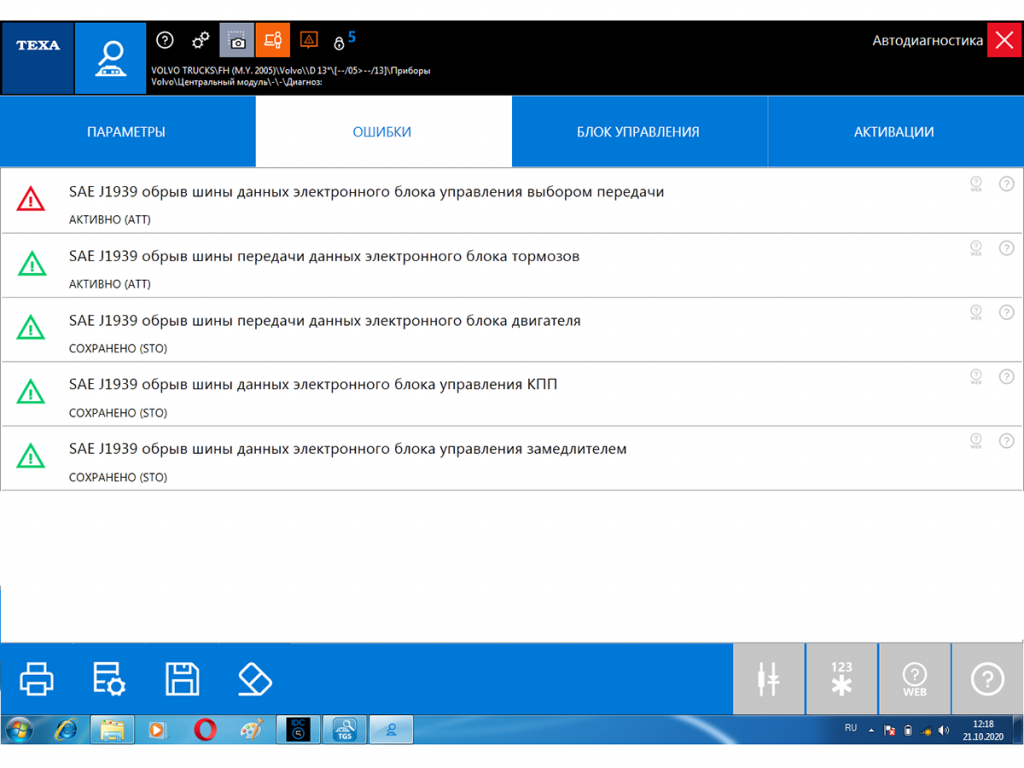Click the floppy disk save icon
Image resolution: width=1024 pixels, height=768 pixels.
coord(182,679)
